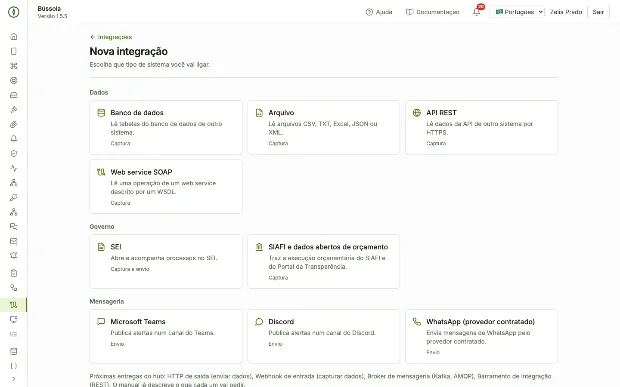The width and height of the screenshot is (620, 387).
Task: Select the API REST integration card
Action: (x=481, y=127)
